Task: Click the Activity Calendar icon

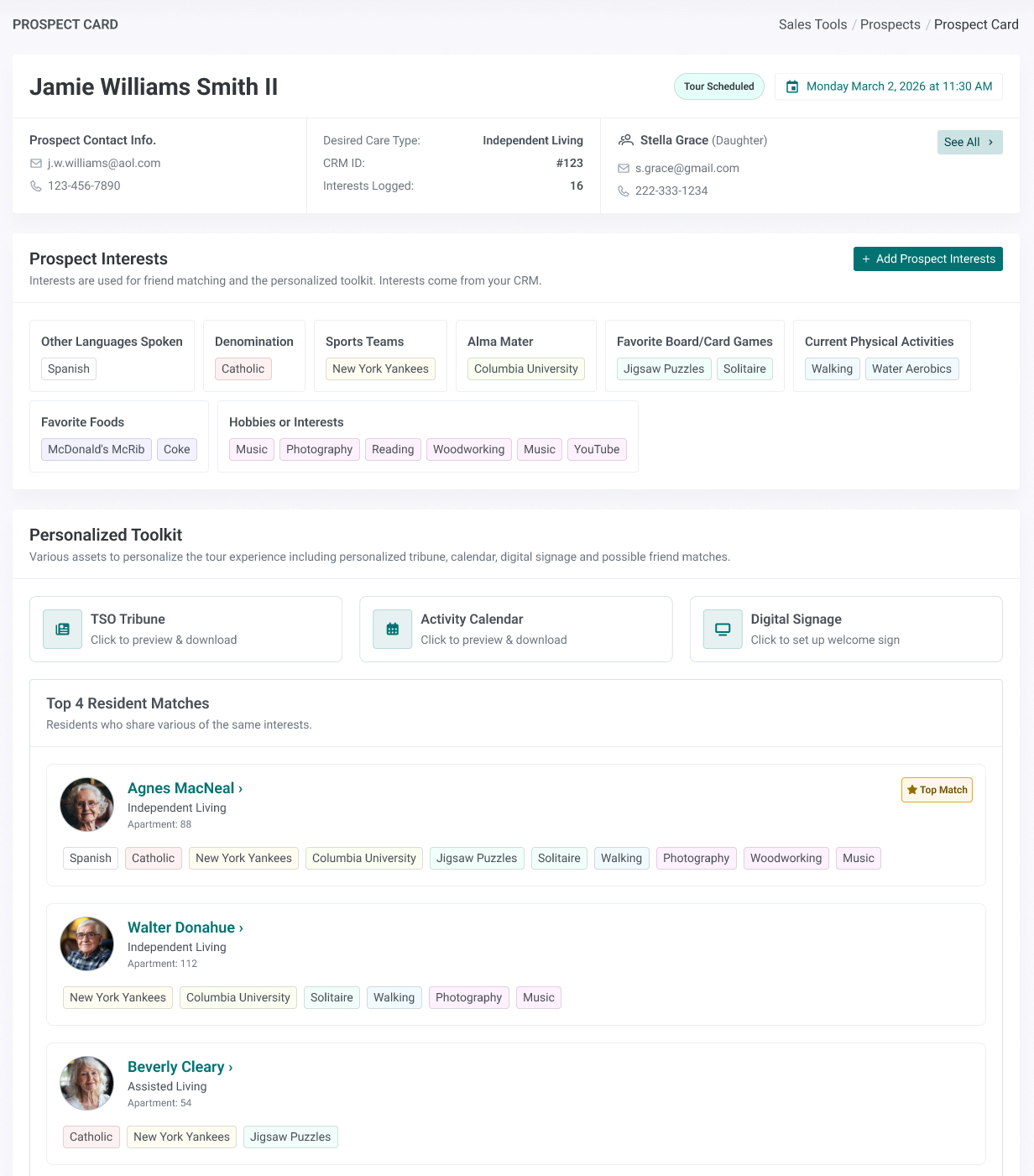Action: 393,630
